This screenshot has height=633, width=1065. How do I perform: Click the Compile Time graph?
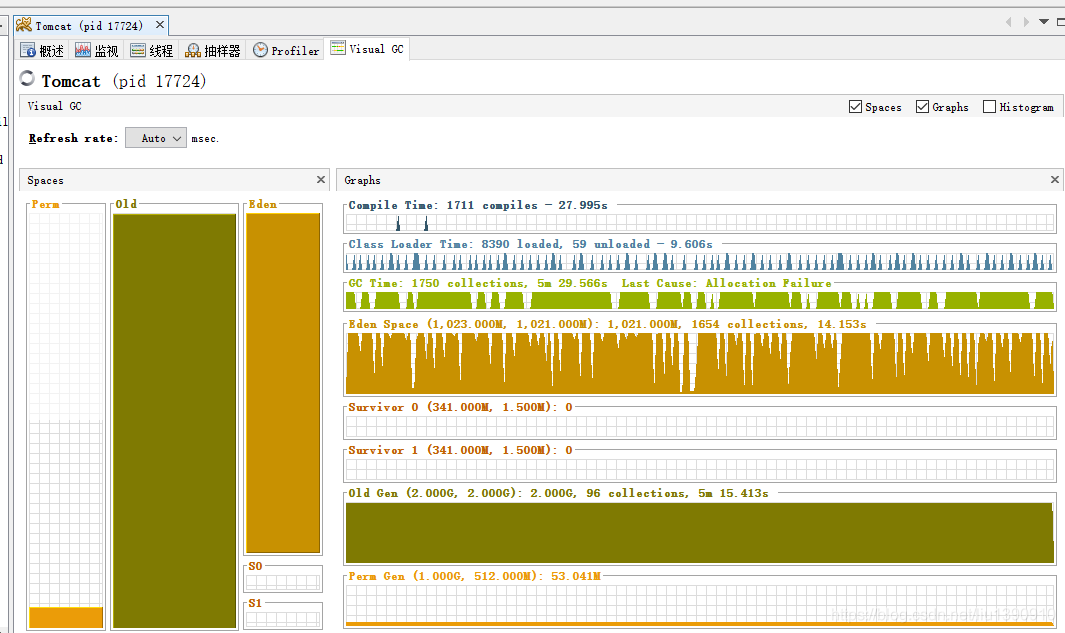[700, 222]
